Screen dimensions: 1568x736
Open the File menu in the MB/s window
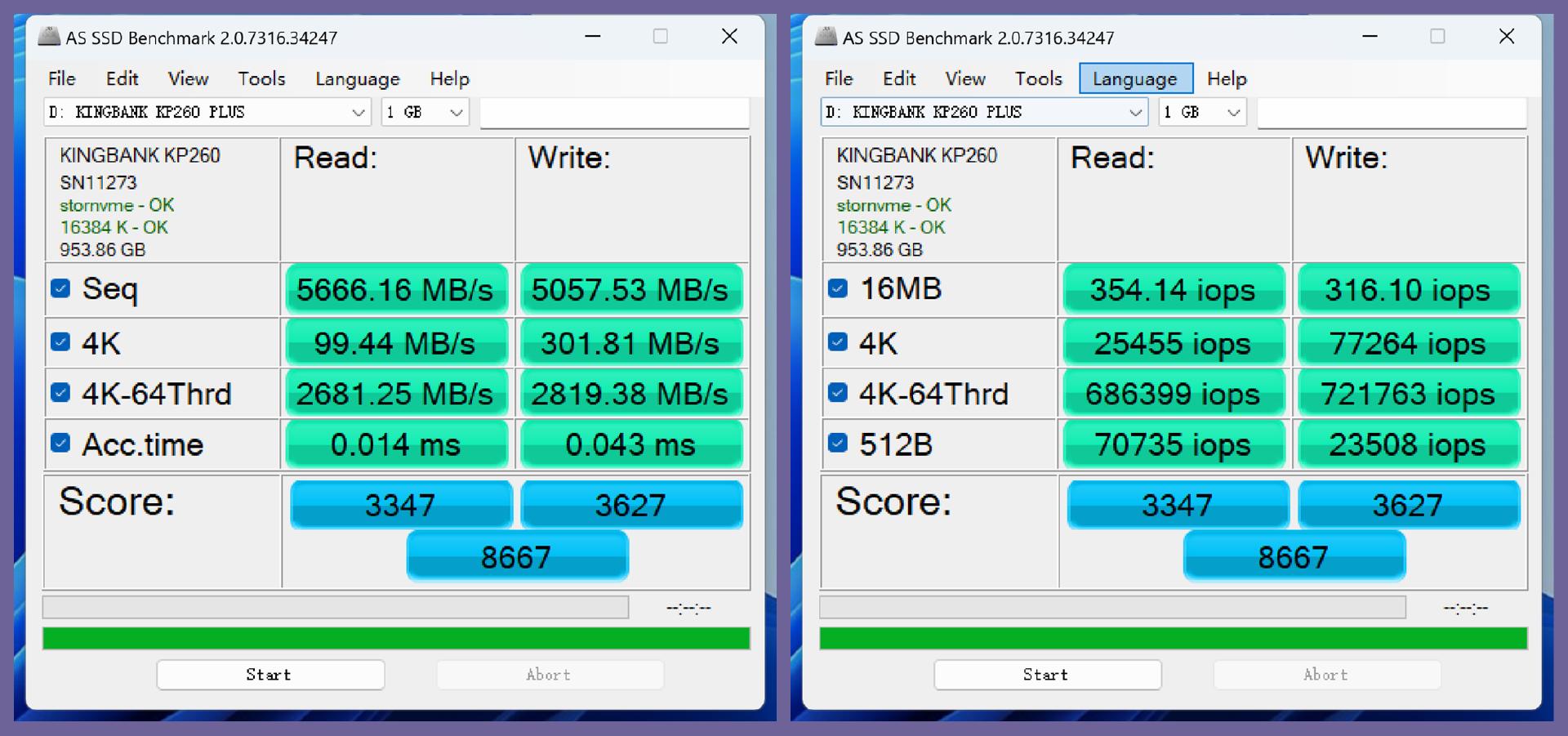(62, 78)
